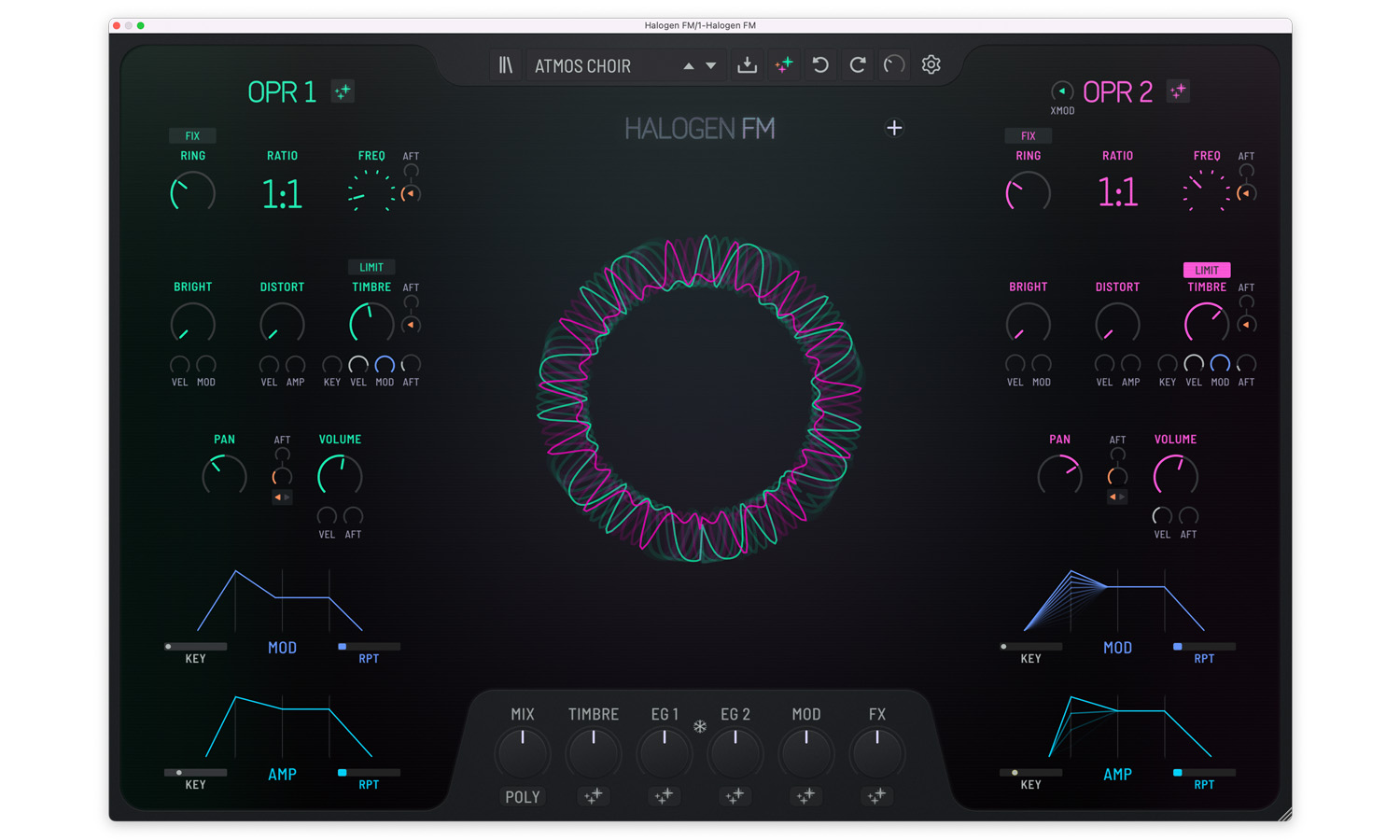Click the redo arrow icon

pos(858,65)
